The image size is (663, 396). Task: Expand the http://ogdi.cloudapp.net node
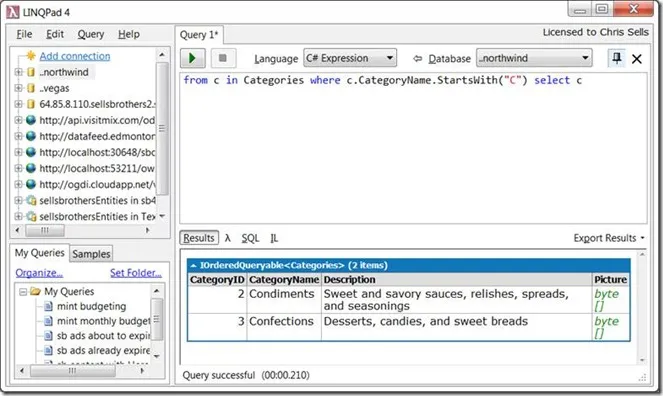pos(18,184)
